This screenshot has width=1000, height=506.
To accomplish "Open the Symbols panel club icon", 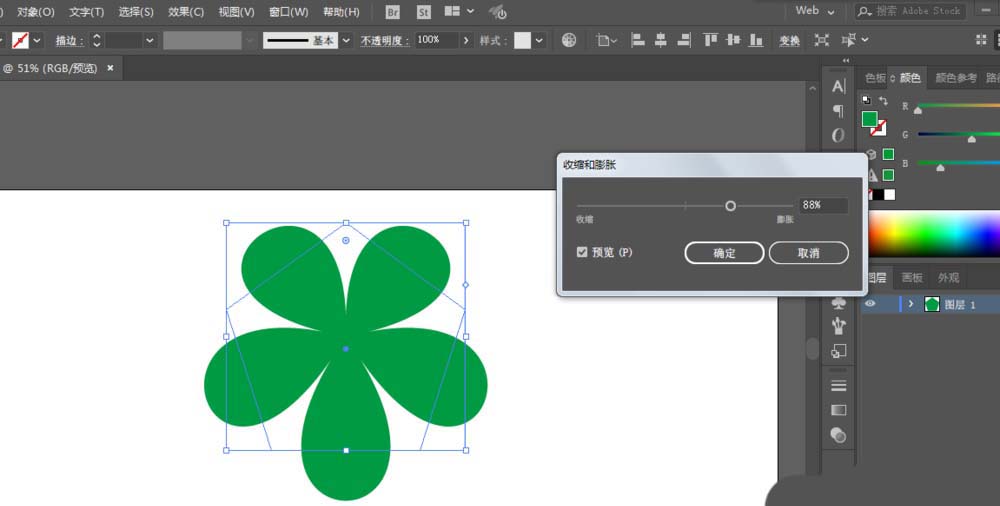I will (839, 304).
